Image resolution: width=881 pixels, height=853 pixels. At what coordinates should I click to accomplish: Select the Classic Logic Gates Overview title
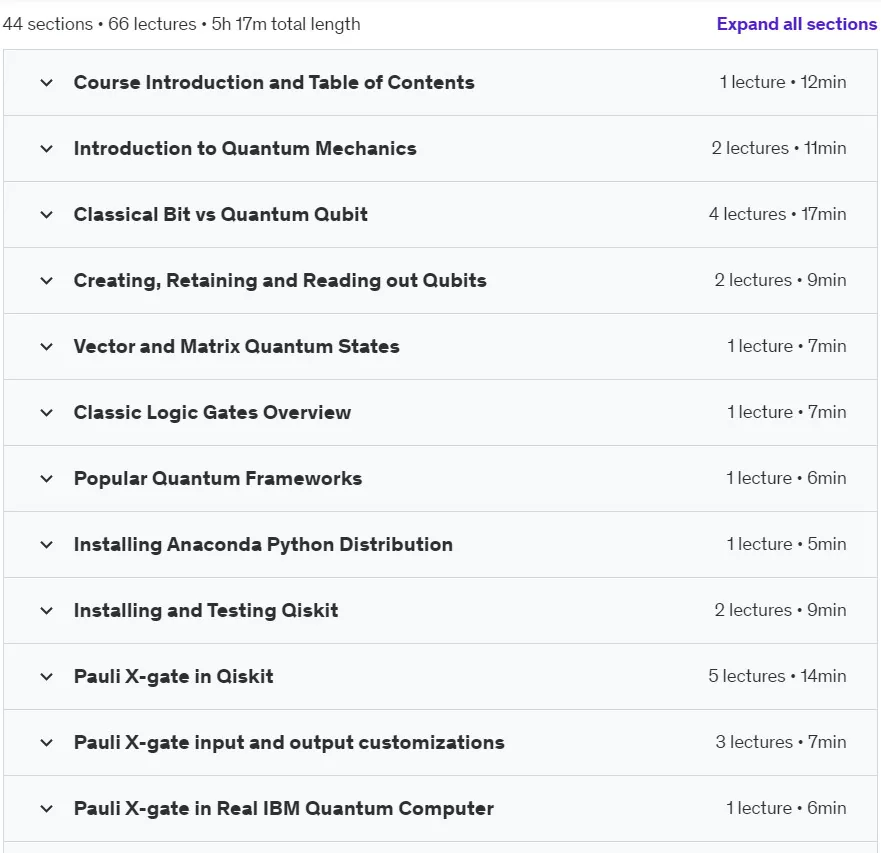[212, 412]
